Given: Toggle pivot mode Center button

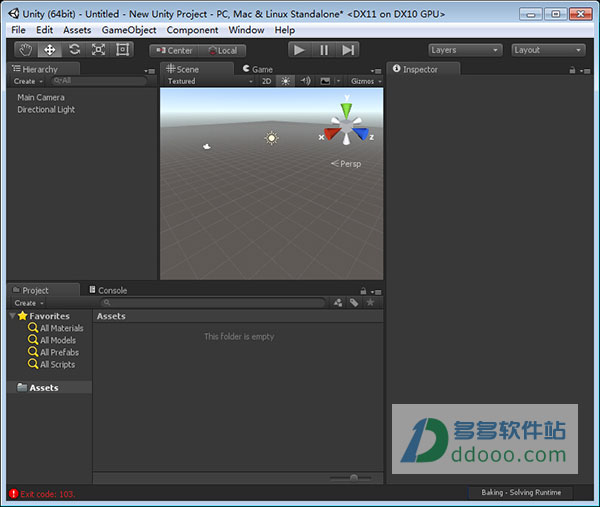Looking at the screenshot, I should point(174,51).
